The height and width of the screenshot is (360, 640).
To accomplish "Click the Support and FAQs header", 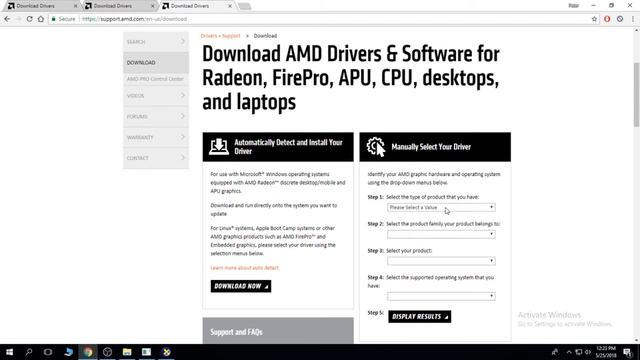I will (278, 331).
